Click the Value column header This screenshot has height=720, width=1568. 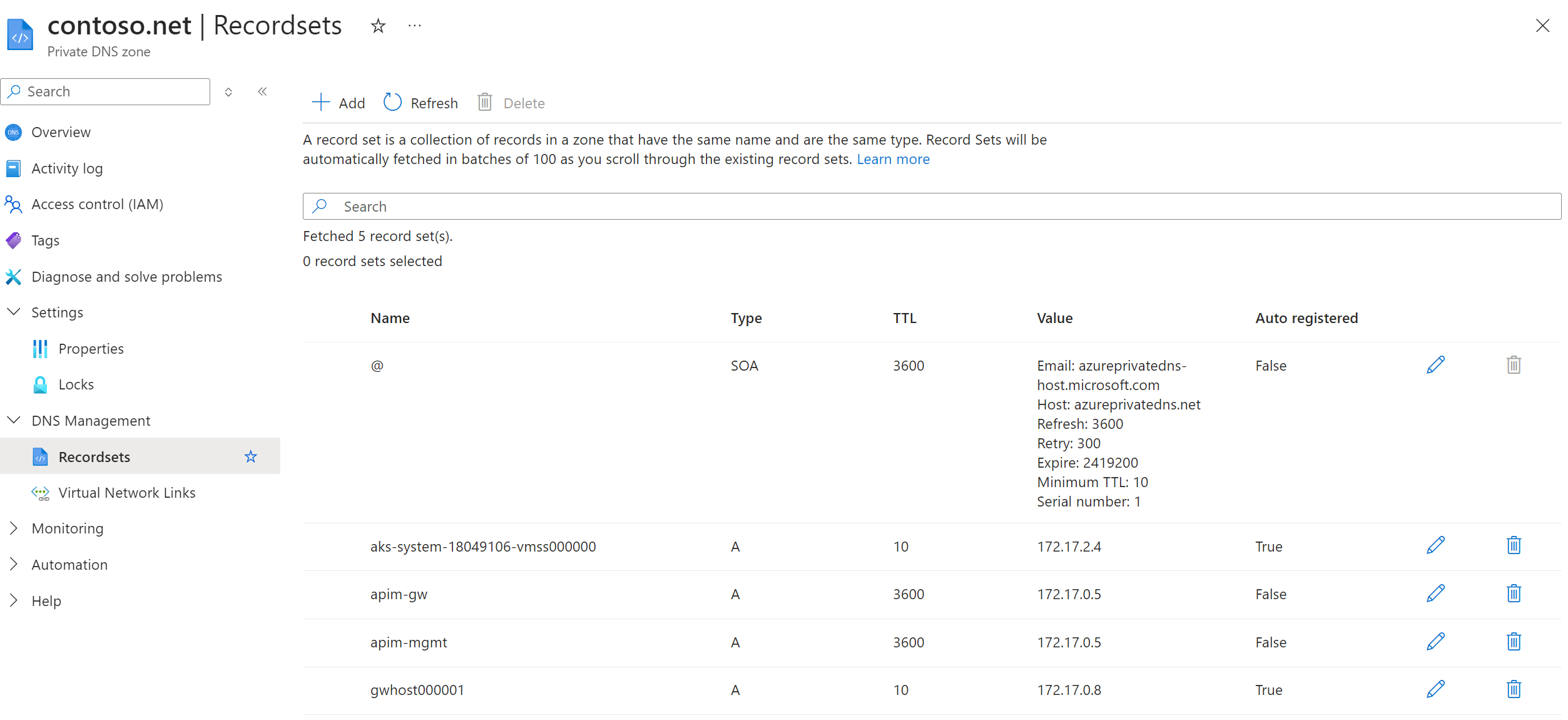pos(1054,318)
